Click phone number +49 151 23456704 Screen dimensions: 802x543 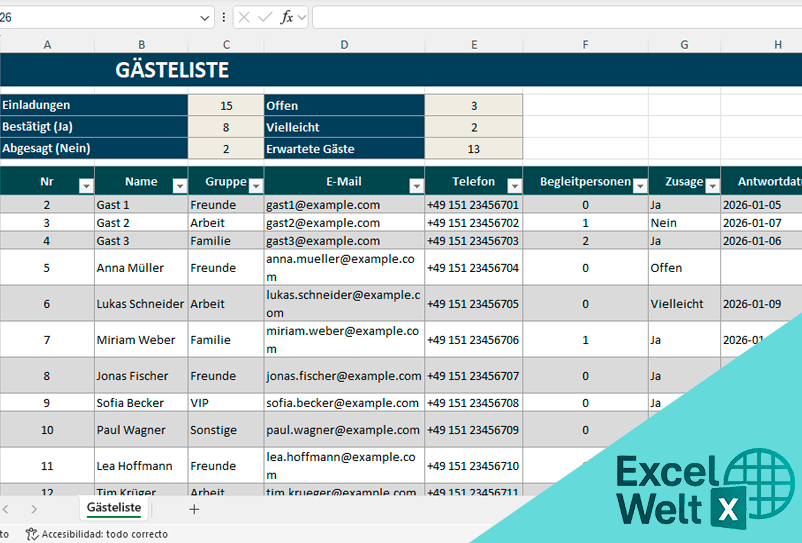(x=474, y=267)
